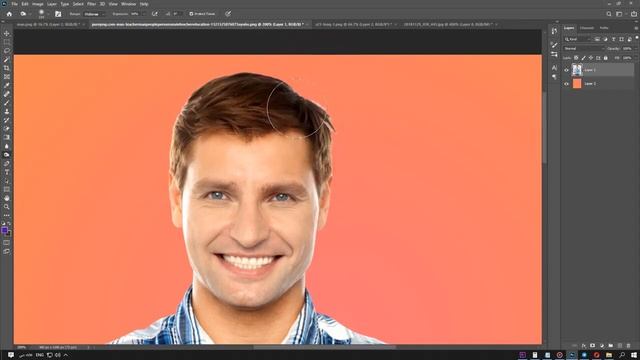Image resolution: width=640 pixels, height=360 pixels.
Task: Select the Zoom tool
Action: pyautogui.click(x=7, y=207)
